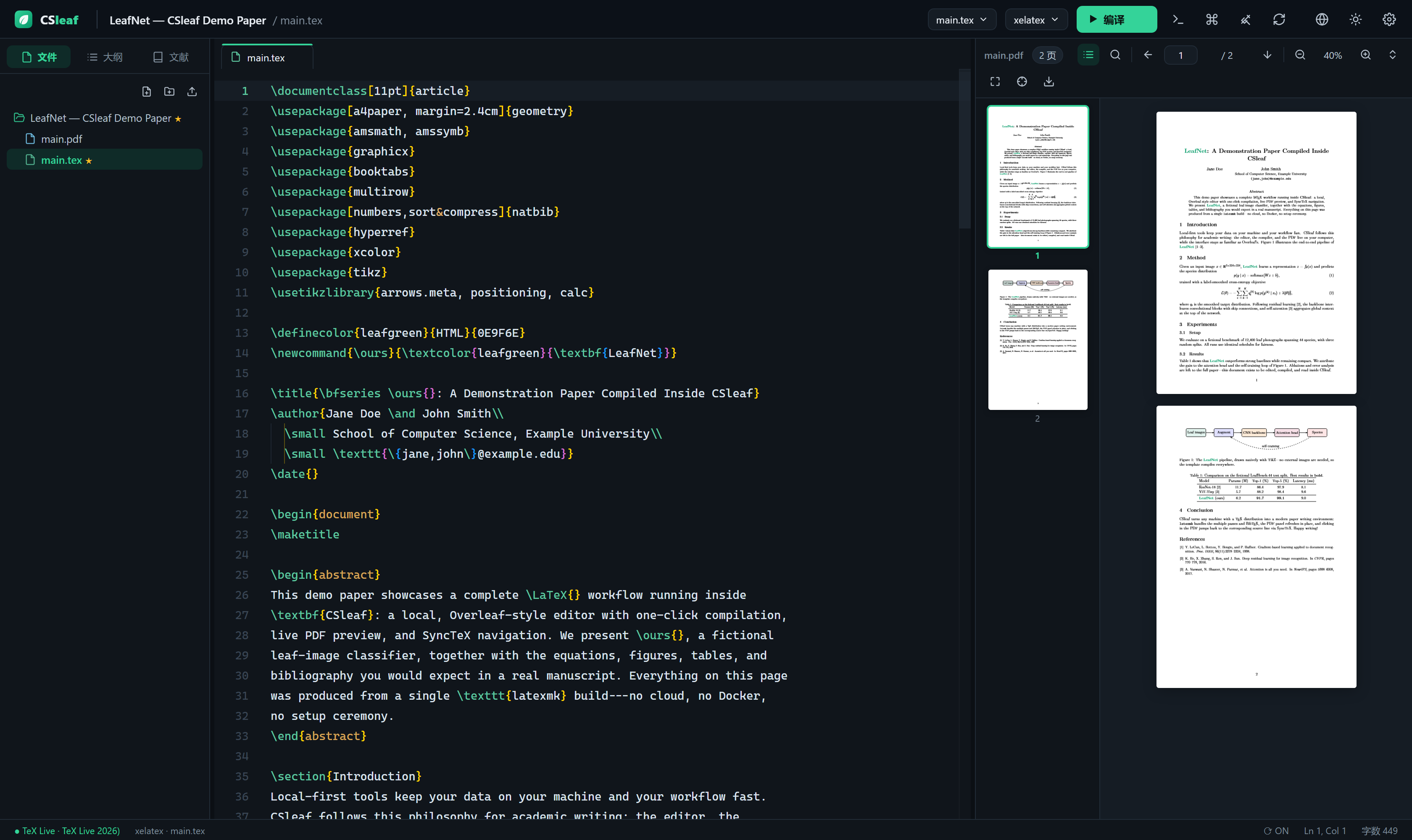
Task: Download the compiled PDF
Action: tap(1049, 81)
